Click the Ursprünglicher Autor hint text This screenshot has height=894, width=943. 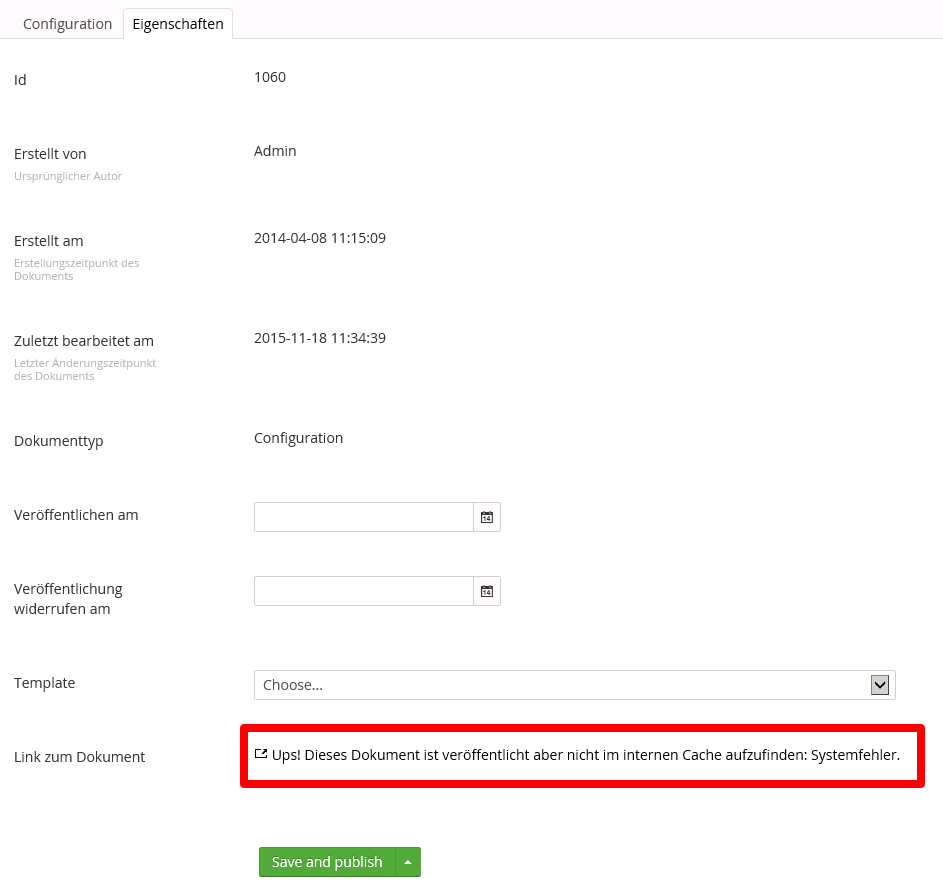(68, 176)
